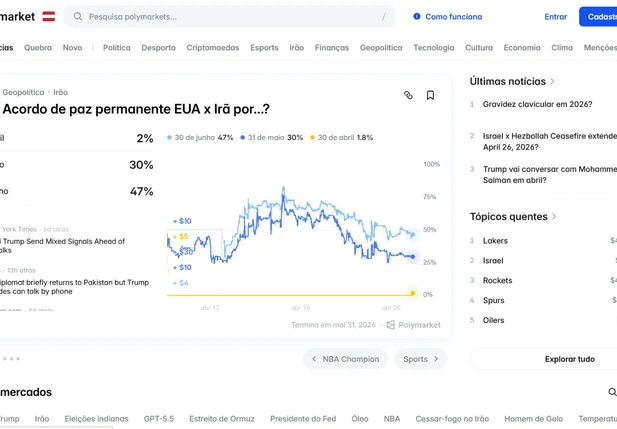Toggle the 30 de junho chart legend
This screenshot has width=617, height=429.
(200, 137)
